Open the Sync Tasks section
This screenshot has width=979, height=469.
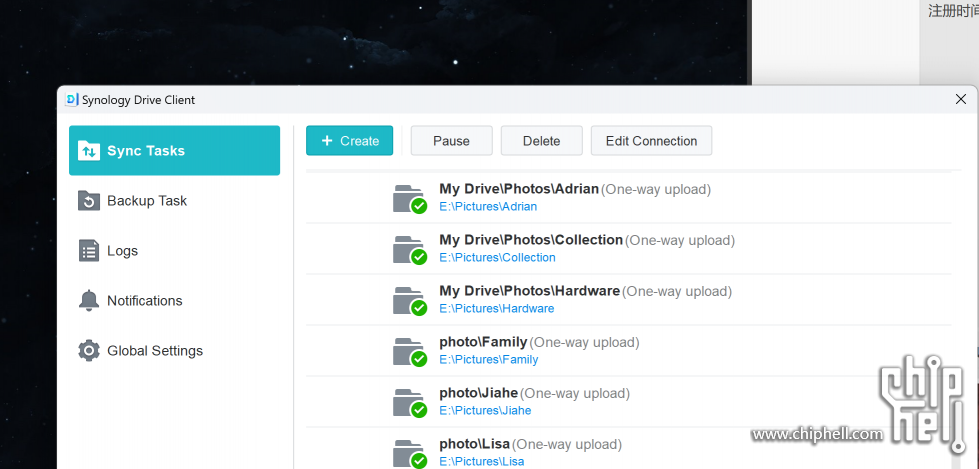coord(174,151)
